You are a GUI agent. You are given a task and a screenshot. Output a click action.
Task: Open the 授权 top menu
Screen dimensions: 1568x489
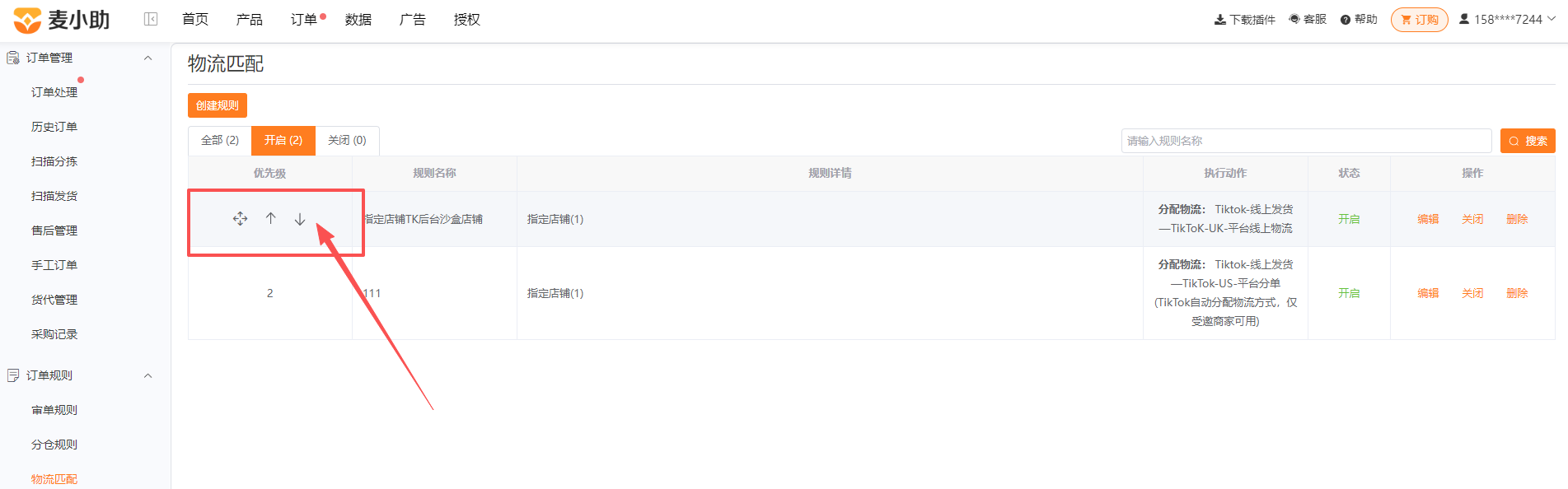click(x=467, y=20)
